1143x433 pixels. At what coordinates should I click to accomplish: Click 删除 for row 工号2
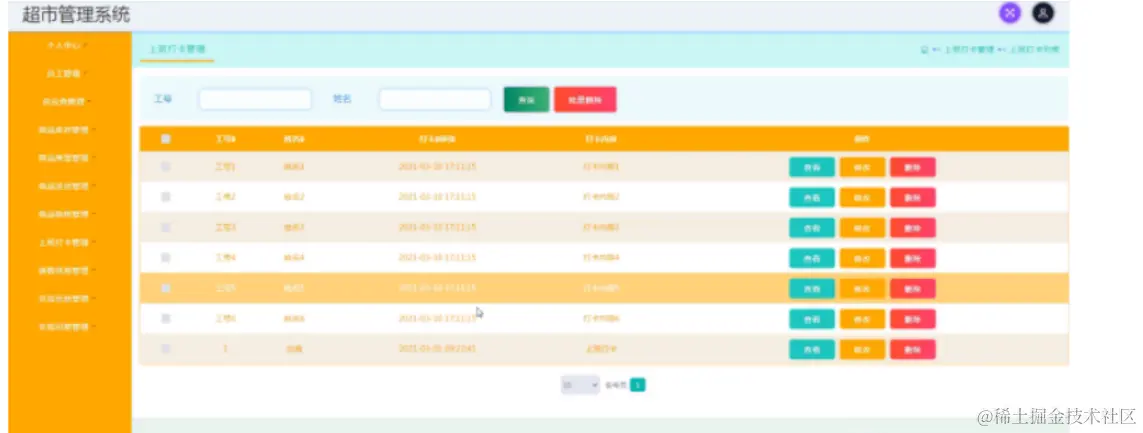click(913, 198)
